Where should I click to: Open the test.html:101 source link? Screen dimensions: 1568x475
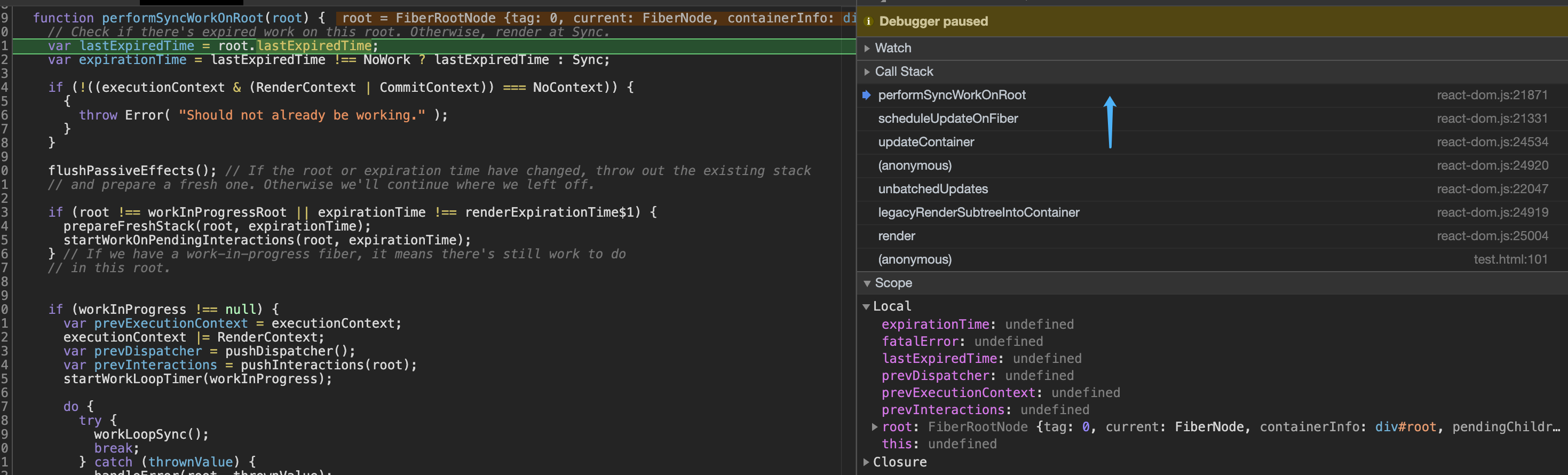point(1510,259)
